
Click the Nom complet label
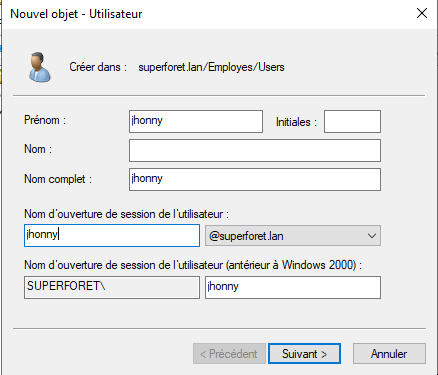pyautogui.click(x=58, y=179)
